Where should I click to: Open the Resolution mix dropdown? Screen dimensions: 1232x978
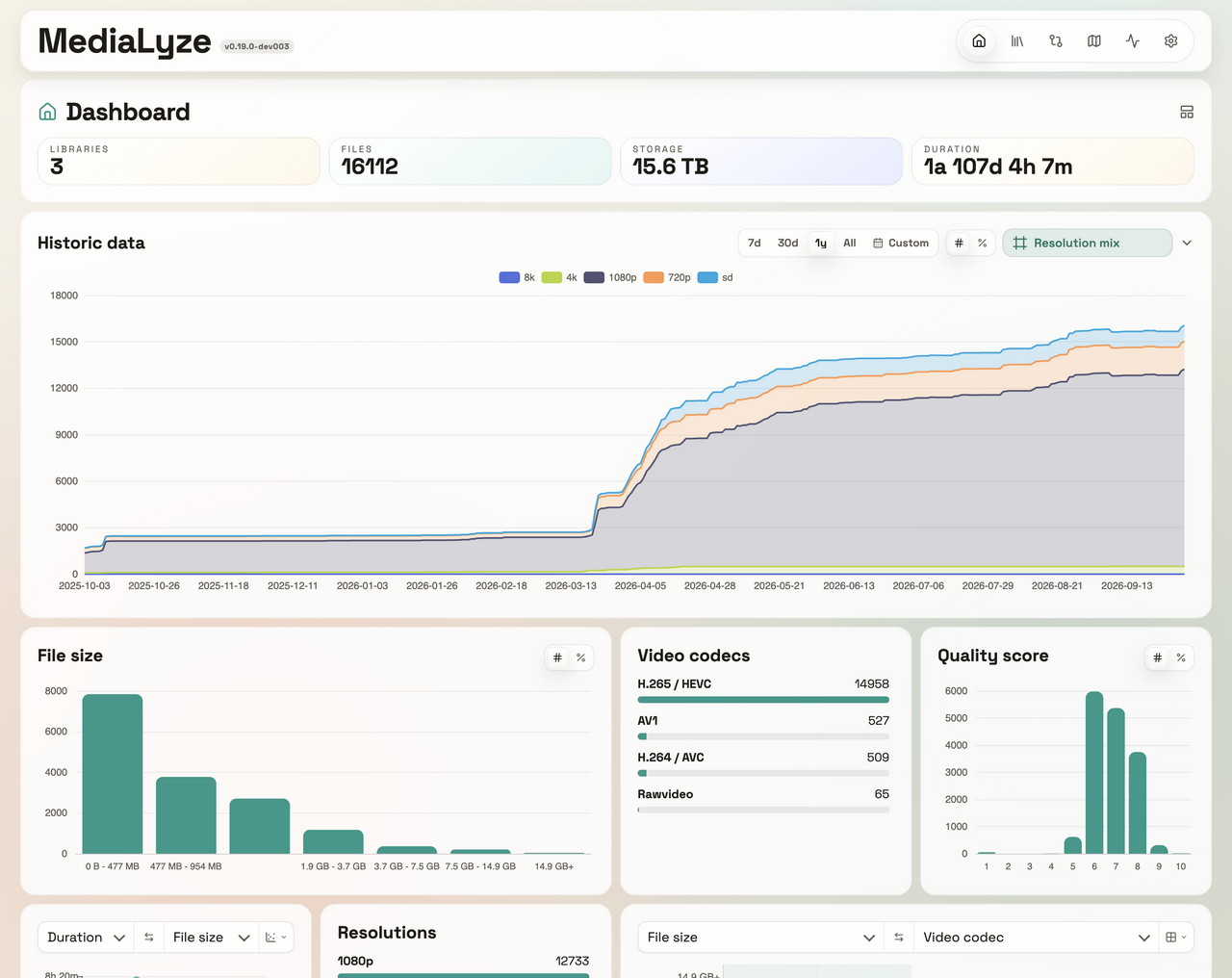pos(1088,243)
